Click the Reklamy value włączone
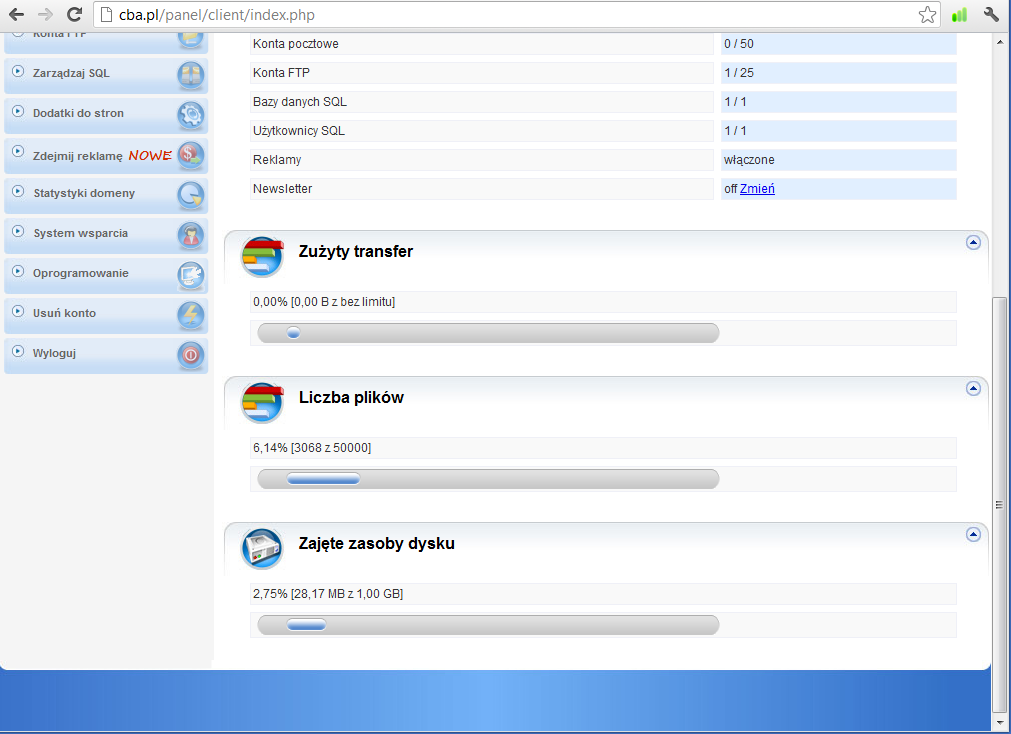This screenshot has width=1011, height=734. point(749,160)
